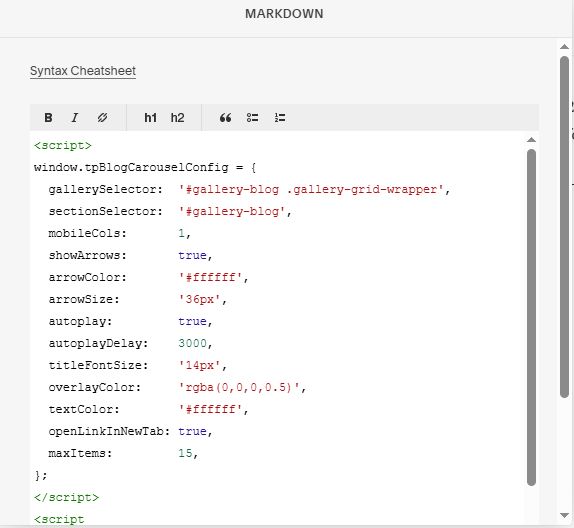Click the sectionSelector value '#gallery-blog'
The height and width of the screenshot is (528, 574).
click(232, 211)
